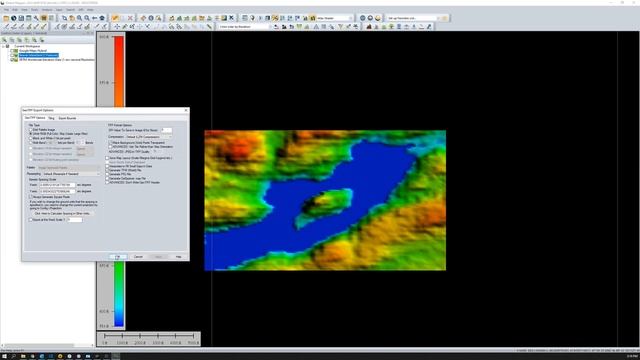Click the lightbulb hill shading icon
This screenshot has height=360, width=640.
[x=252, y=18]
